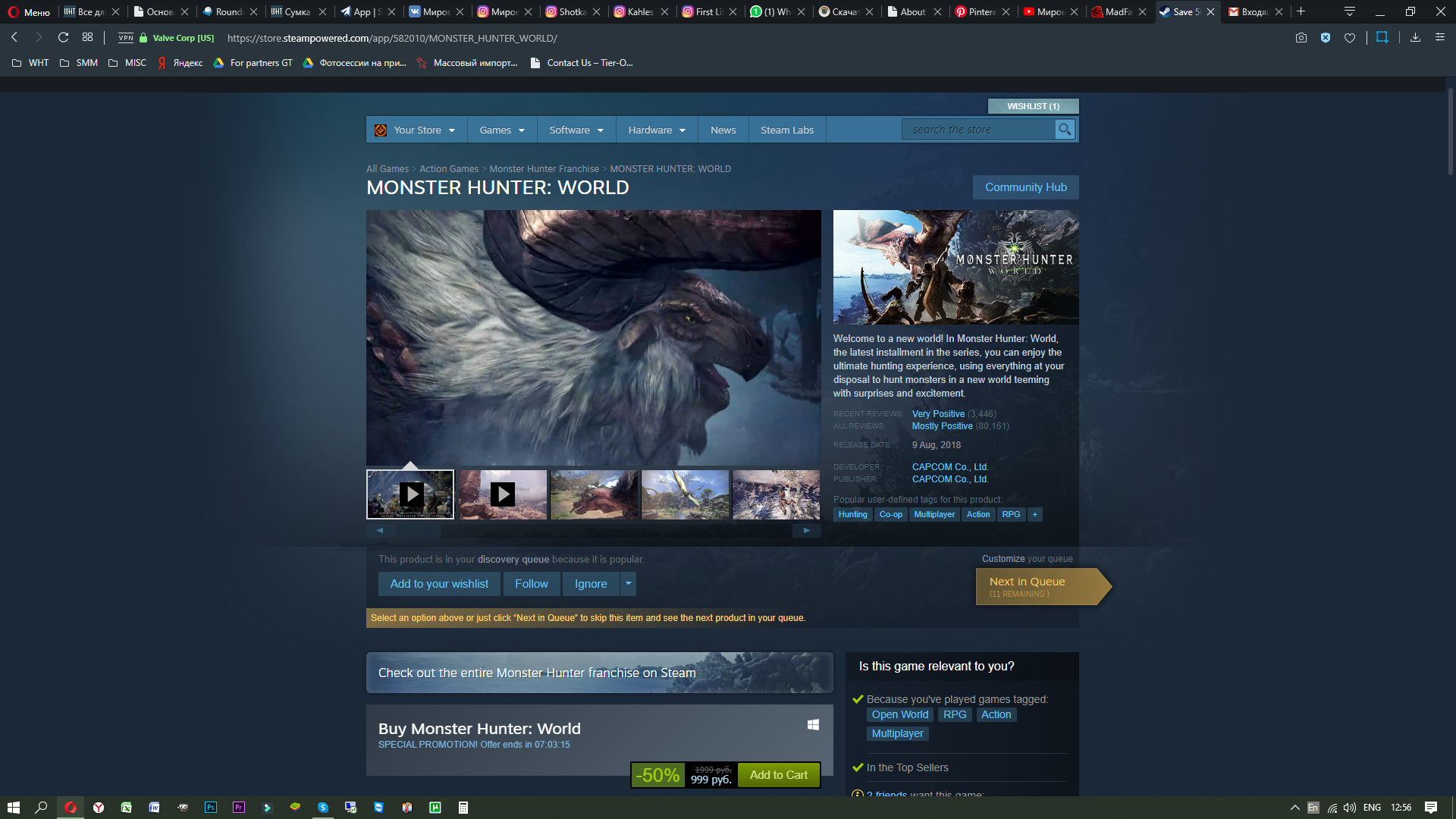The height and width of the screenshot is (819, 1456).
Task: Open the Community Hub link
Action: (x=1025, y=187)
